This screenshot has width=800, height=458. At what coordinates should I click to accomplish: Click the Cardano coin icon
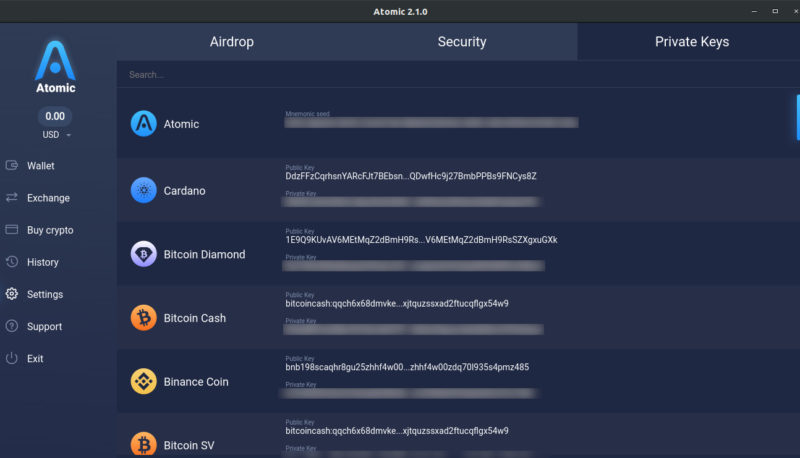pos(144,190)
